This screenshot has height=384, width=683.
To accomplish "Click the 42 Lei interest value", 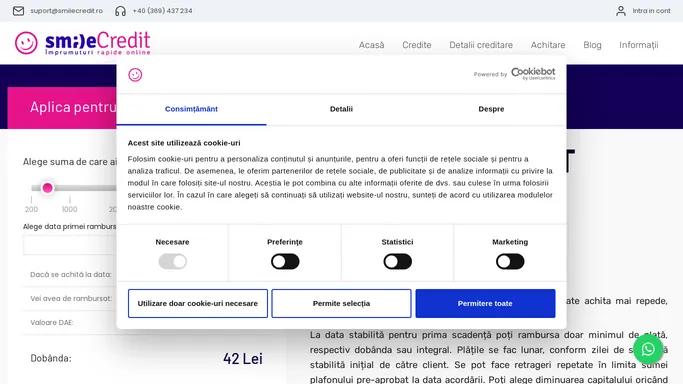I will (243, 359).
